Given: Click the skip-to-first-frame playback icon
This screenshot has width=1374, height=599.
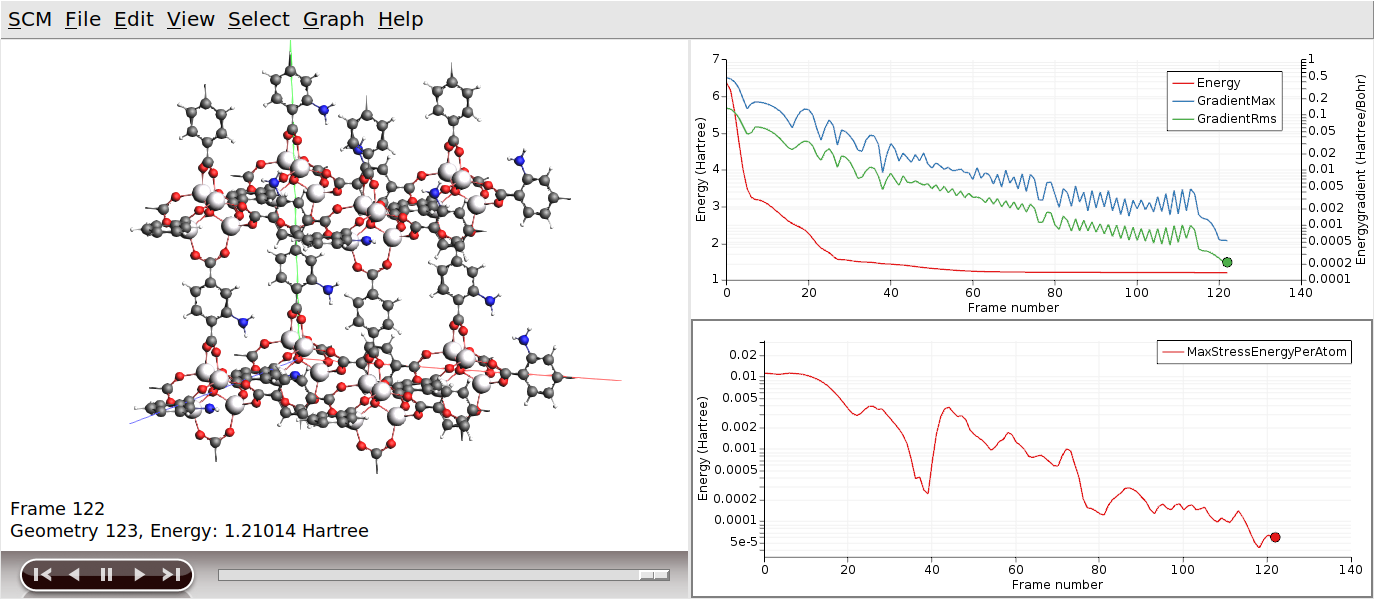Looking at the screenshot, I should pyautogui.click(x=43, y=573).
